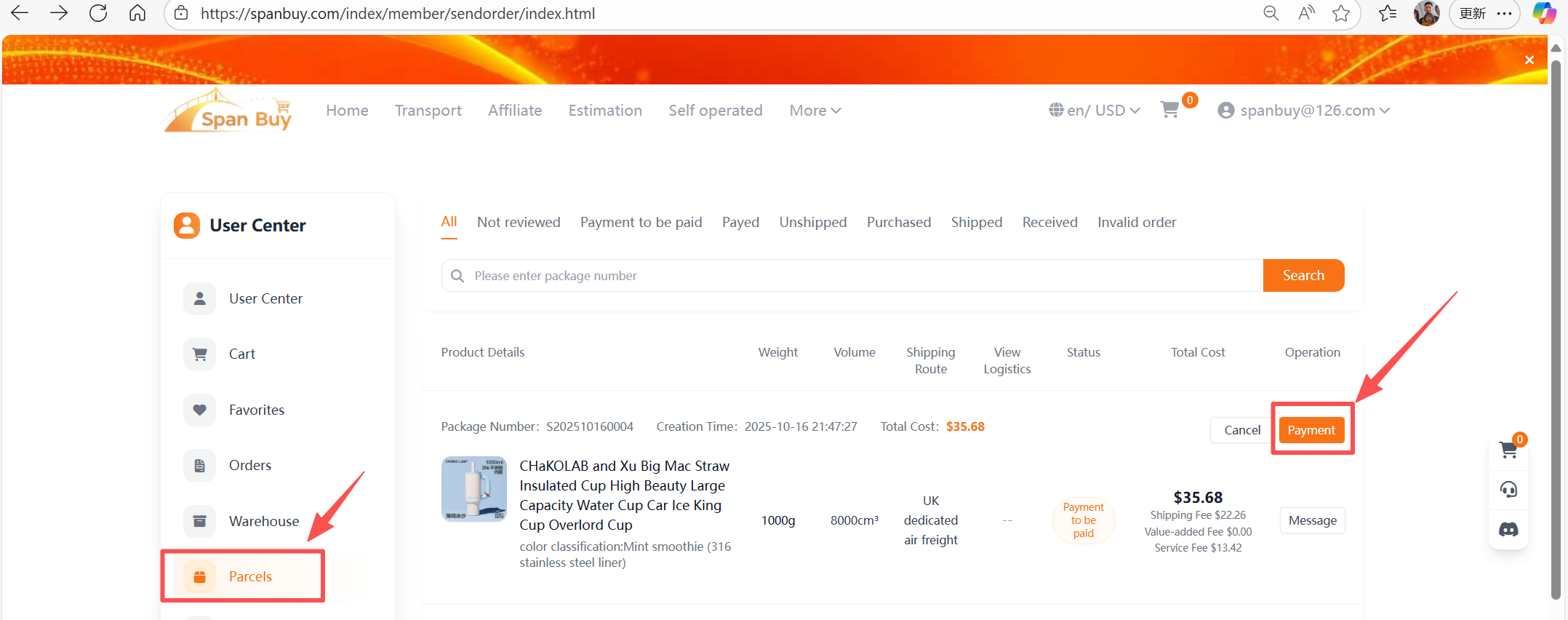Open the tumbler cup product thumbnail
Screen dimensions: 1568x620
[474, 489]
